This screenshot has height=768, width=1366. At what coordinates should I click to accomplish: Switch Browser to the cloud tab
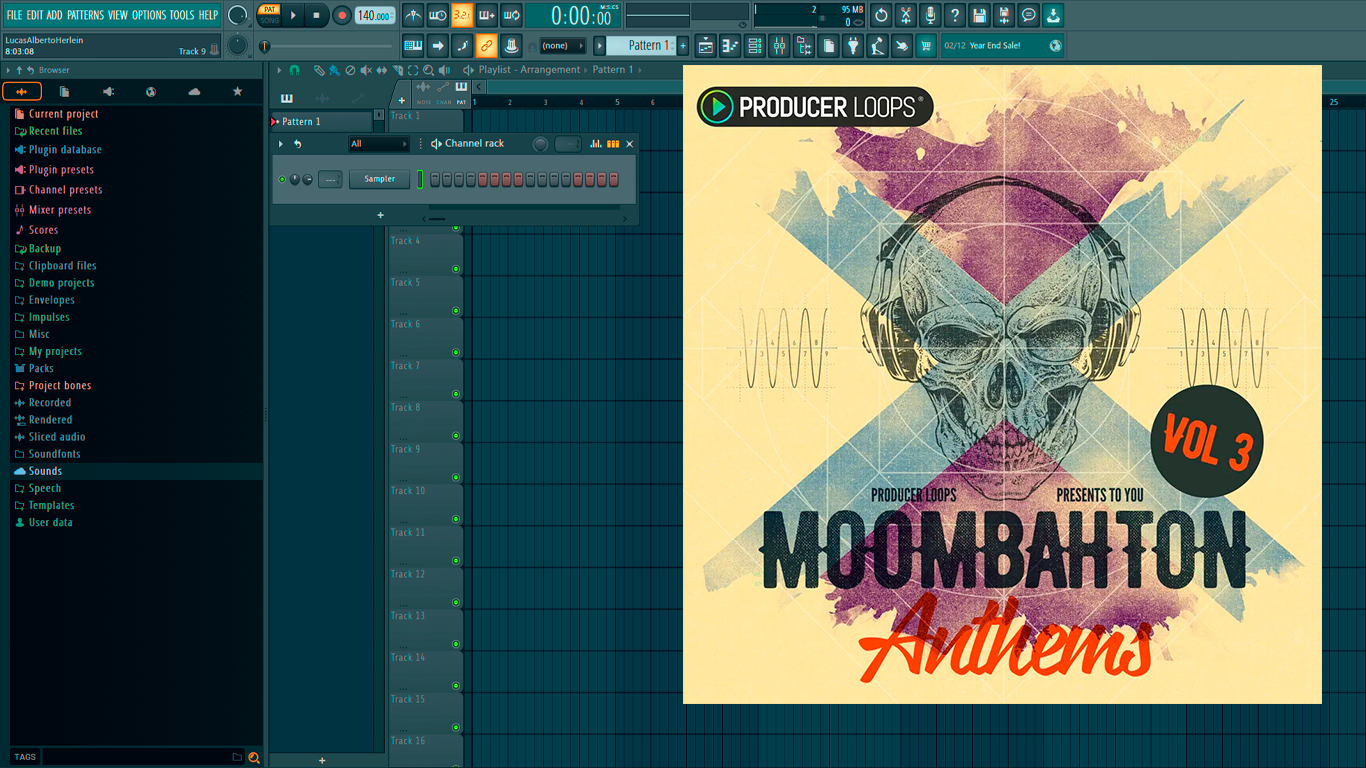coord(194,92)
